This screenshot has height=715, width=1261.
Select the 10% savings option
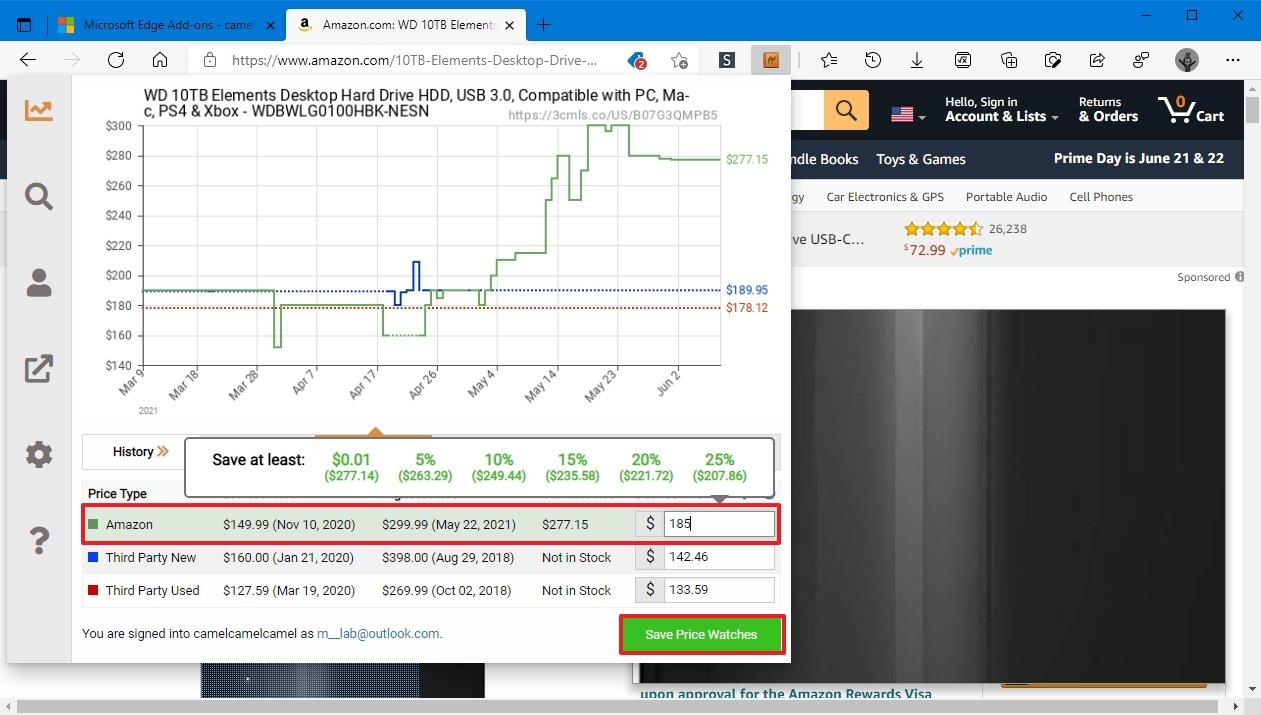tap(499, 467)
